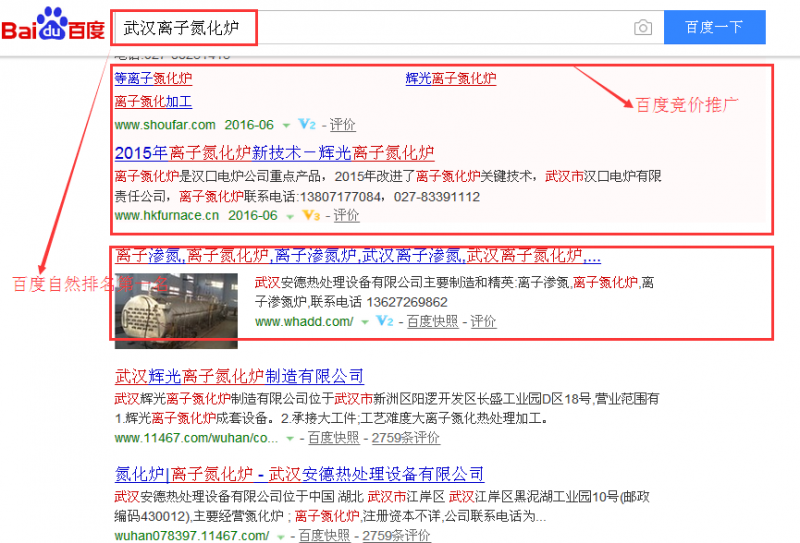Open 2759条评价 under the wuhan078397.11467.com result

coord(396,536)
